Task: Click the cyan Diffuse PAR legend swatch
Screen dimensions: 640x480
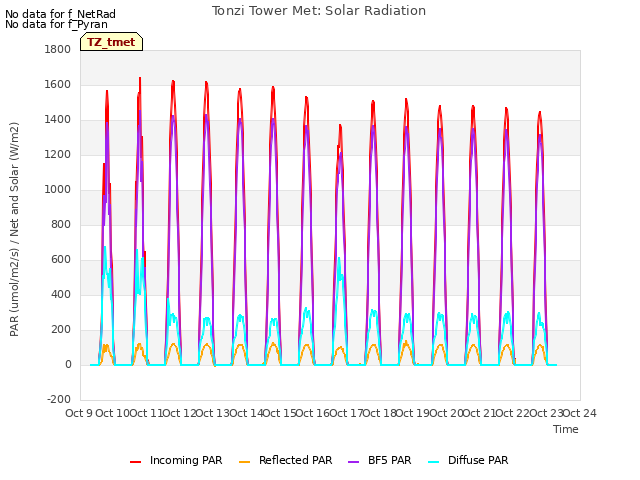Action: pyautogui.click(x=433, y=462)
